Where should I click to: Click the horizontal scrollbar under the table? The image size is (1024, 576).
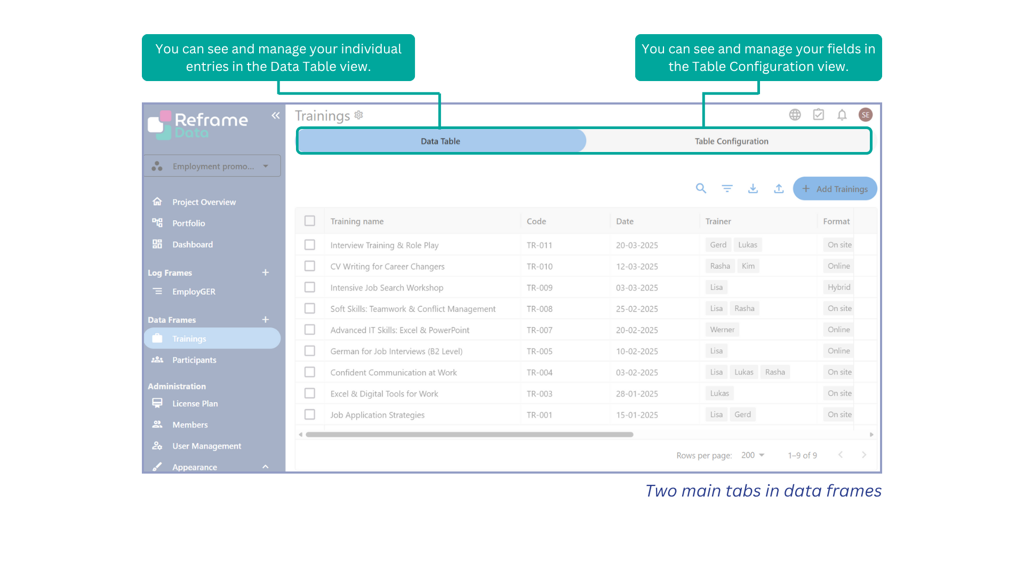469,435
